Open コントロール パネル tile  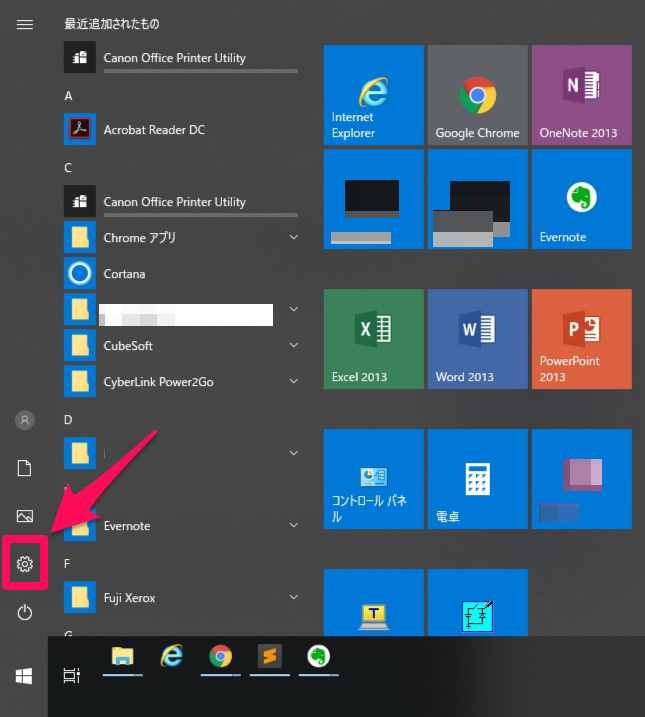(x=373, y=479)
